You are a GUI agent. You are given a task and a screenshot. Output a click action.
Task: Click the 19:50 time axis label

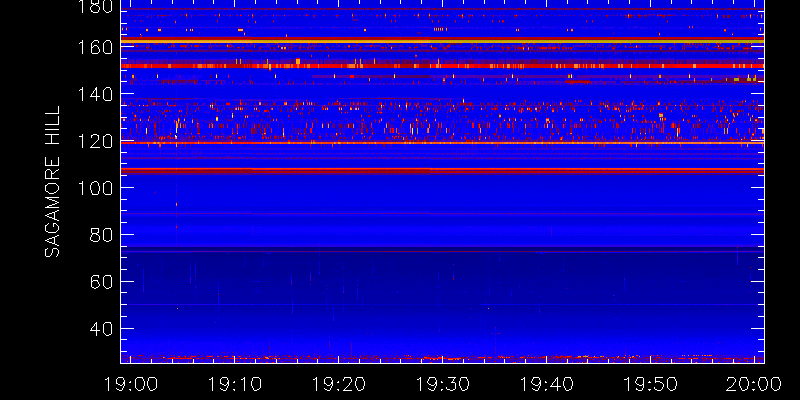coord(651,383)
